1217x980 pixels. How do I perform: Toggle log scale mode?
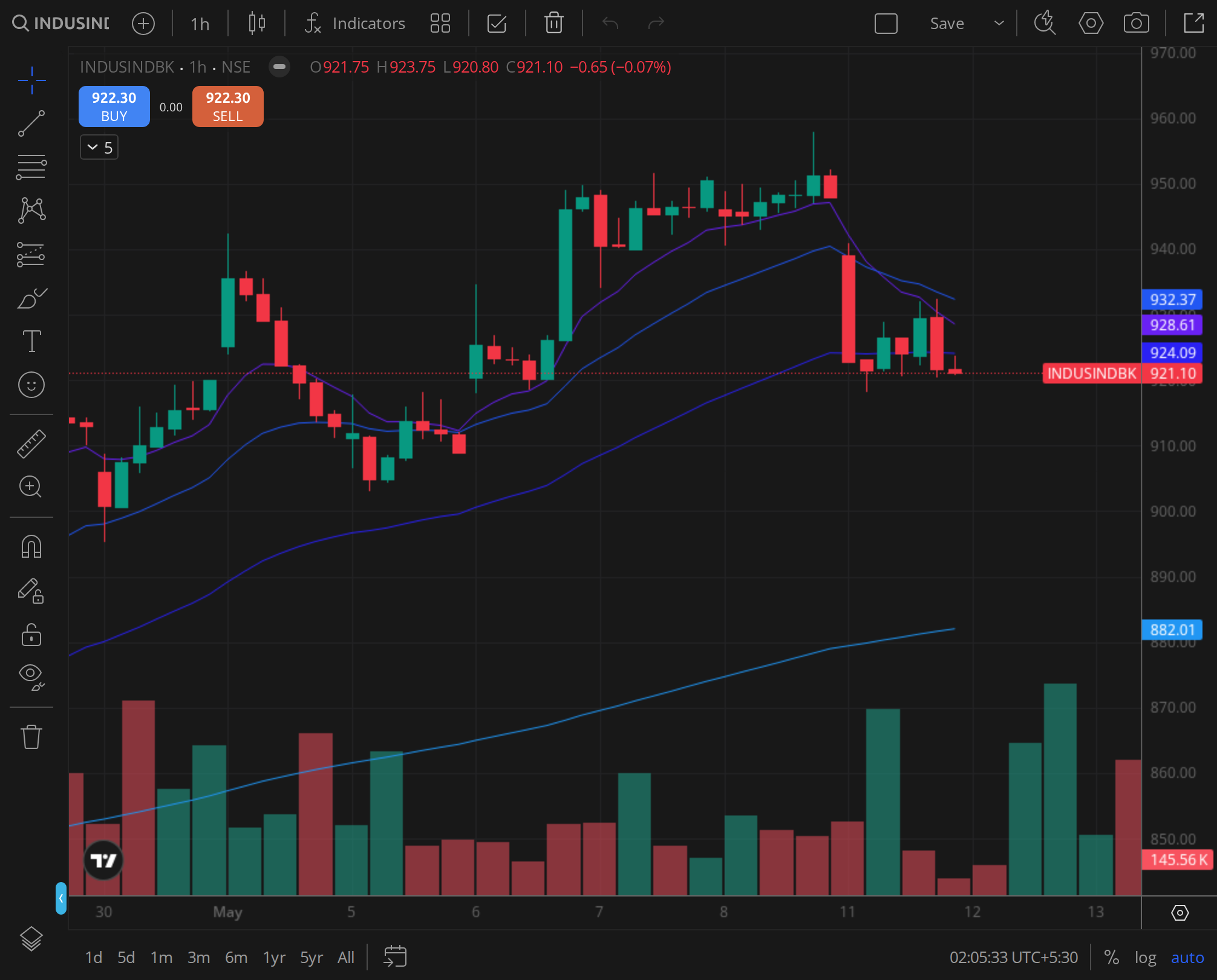coord(1145,958)
